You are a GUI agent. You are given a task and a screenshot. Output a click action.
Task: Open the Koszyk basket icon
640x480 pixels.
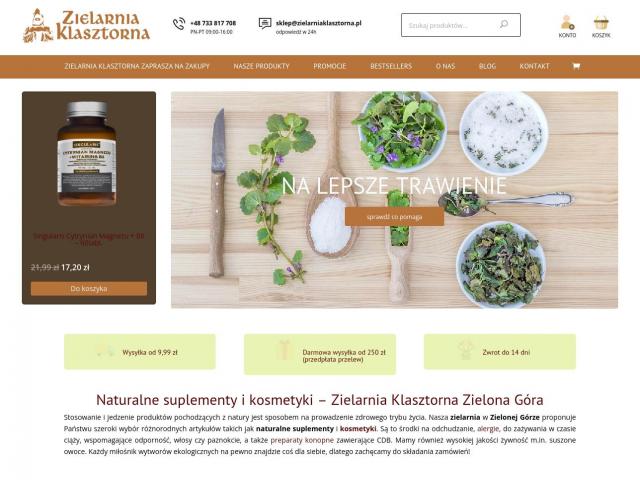coord(601,23)
